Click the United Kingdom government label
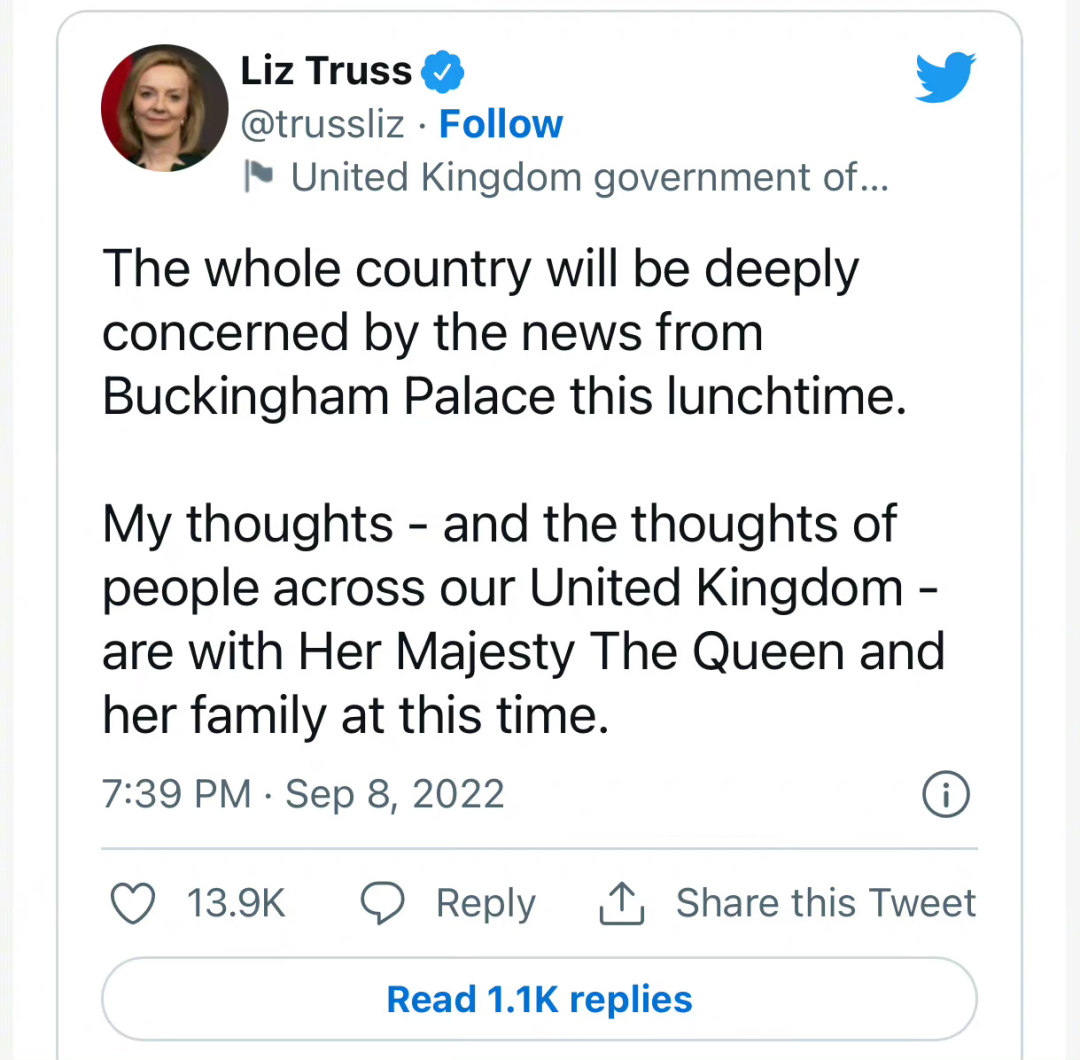The image size is (1080, 1060). coord(589,177)
